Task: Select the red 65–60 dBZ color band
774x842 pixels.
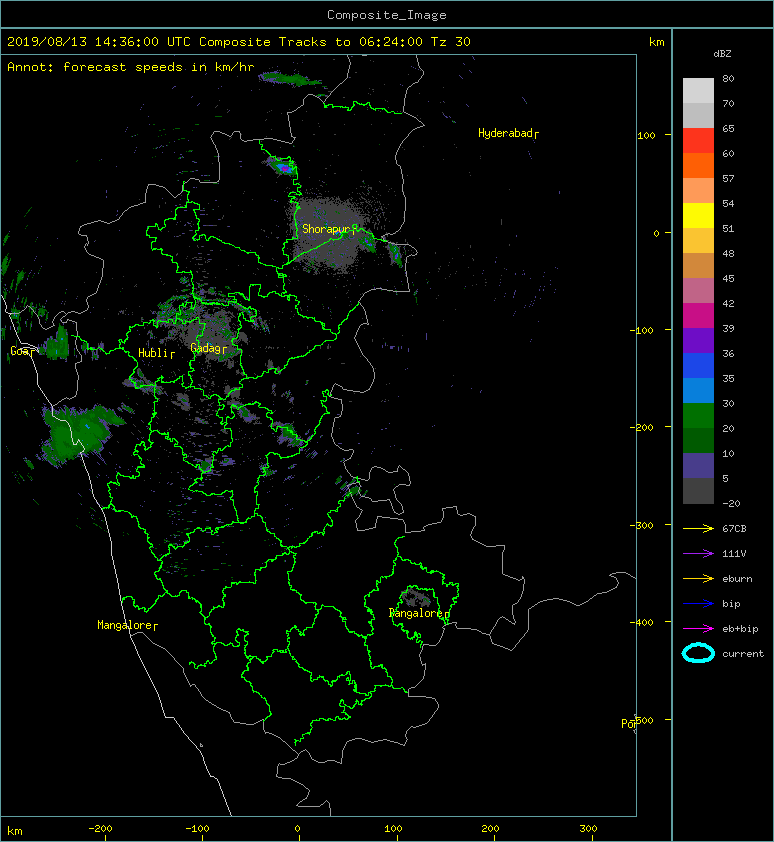Action: [x=698, y=141]
